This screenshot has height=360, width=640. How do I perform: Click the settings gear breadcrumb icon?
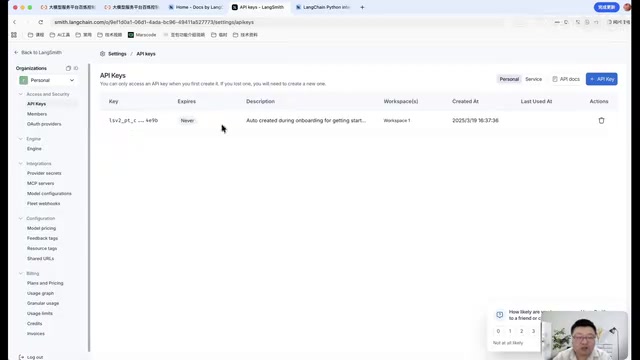(102, 54)
